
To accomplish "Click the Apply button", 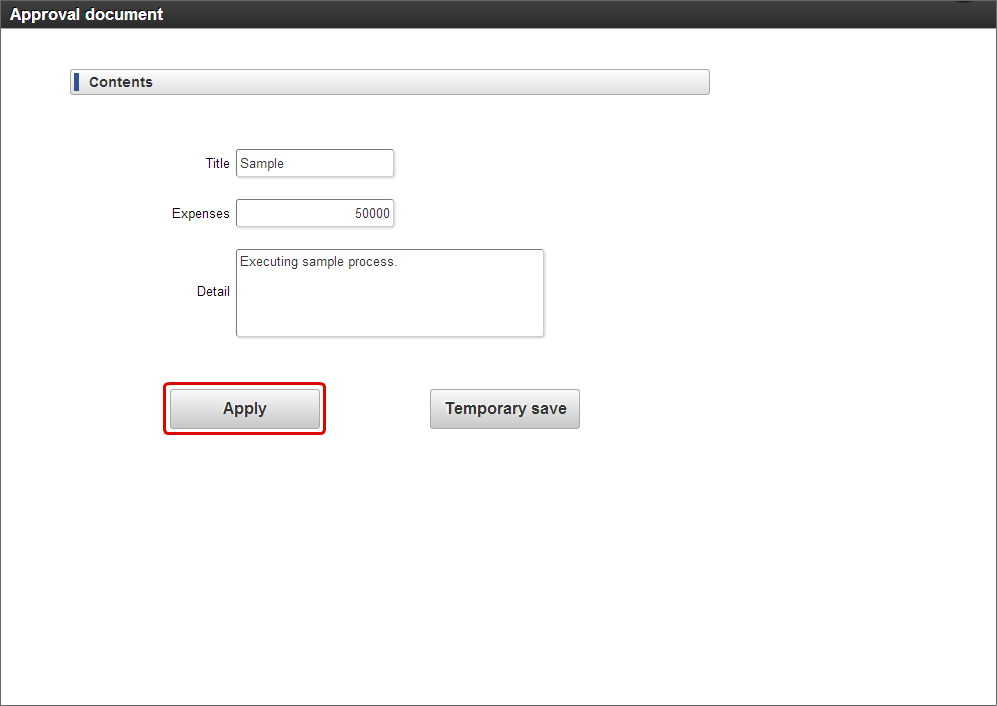I will (245, 409).
